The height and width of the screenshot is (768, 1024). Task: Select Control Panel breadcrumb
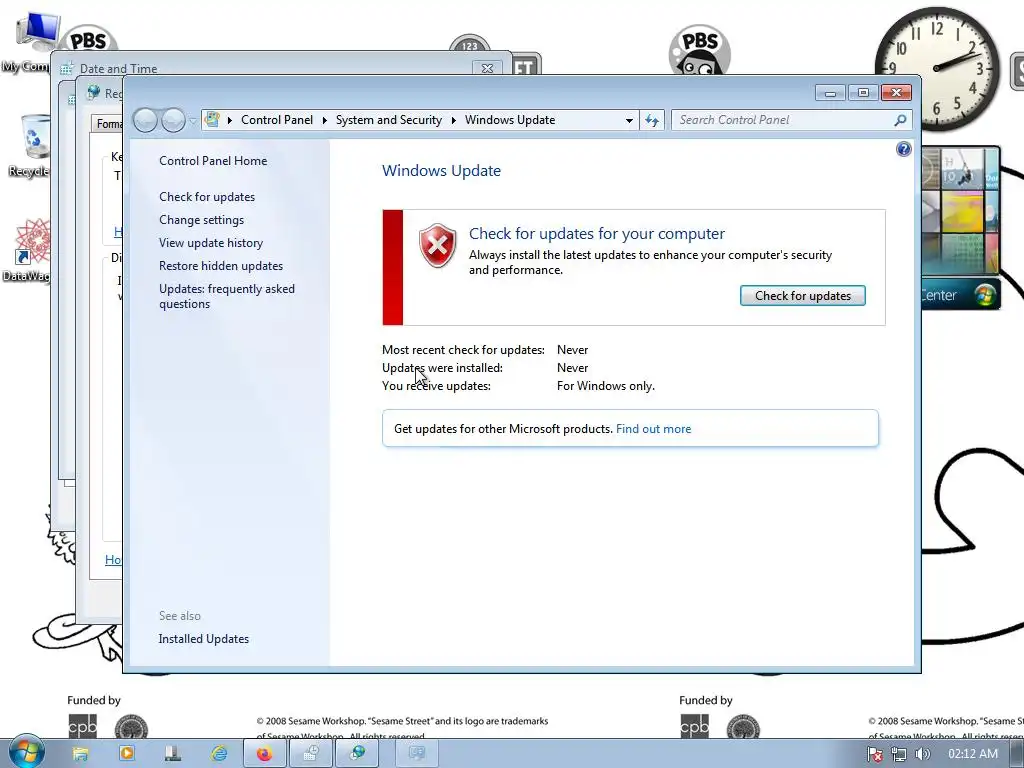277,120
